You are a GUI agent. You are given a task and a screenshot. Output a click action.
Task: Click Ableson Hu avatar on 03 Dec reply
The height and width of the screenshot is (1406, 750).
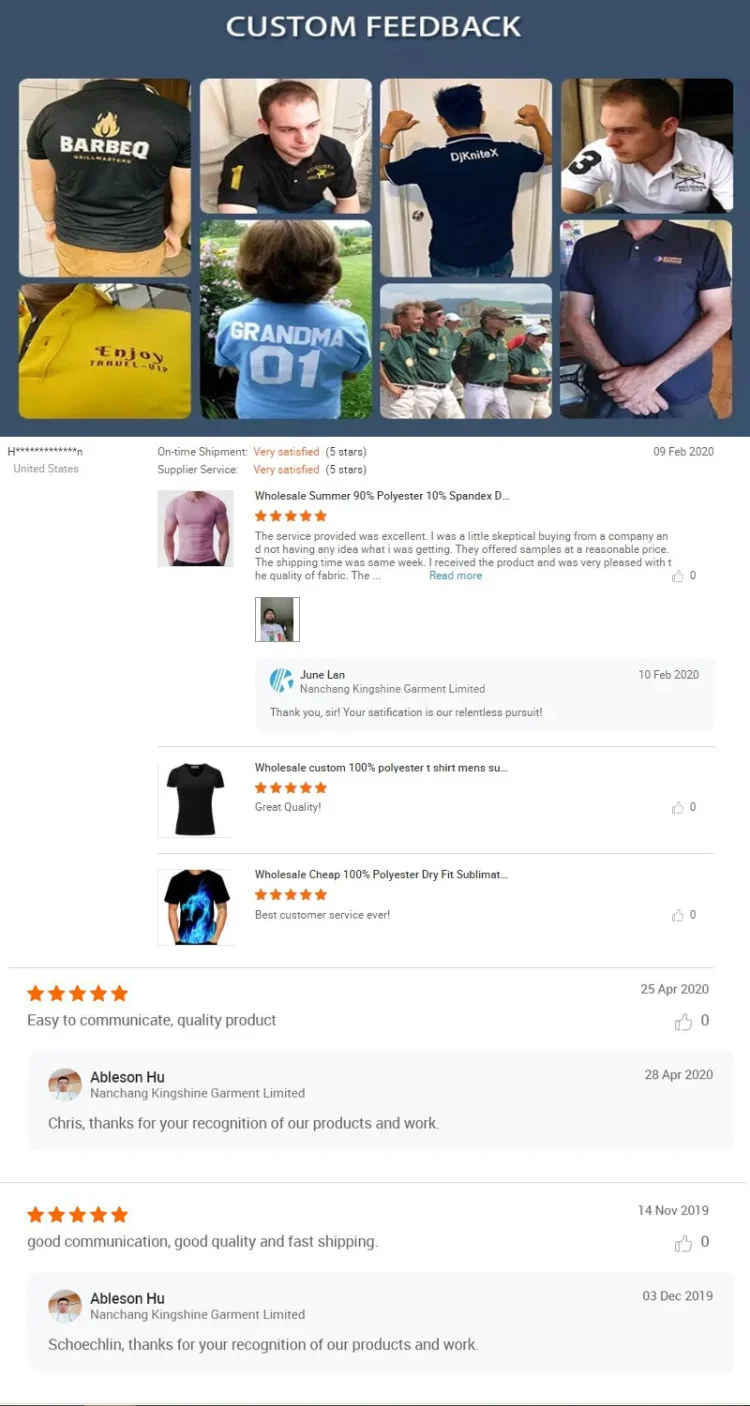pyautogui.click(x=65, y=1306)
